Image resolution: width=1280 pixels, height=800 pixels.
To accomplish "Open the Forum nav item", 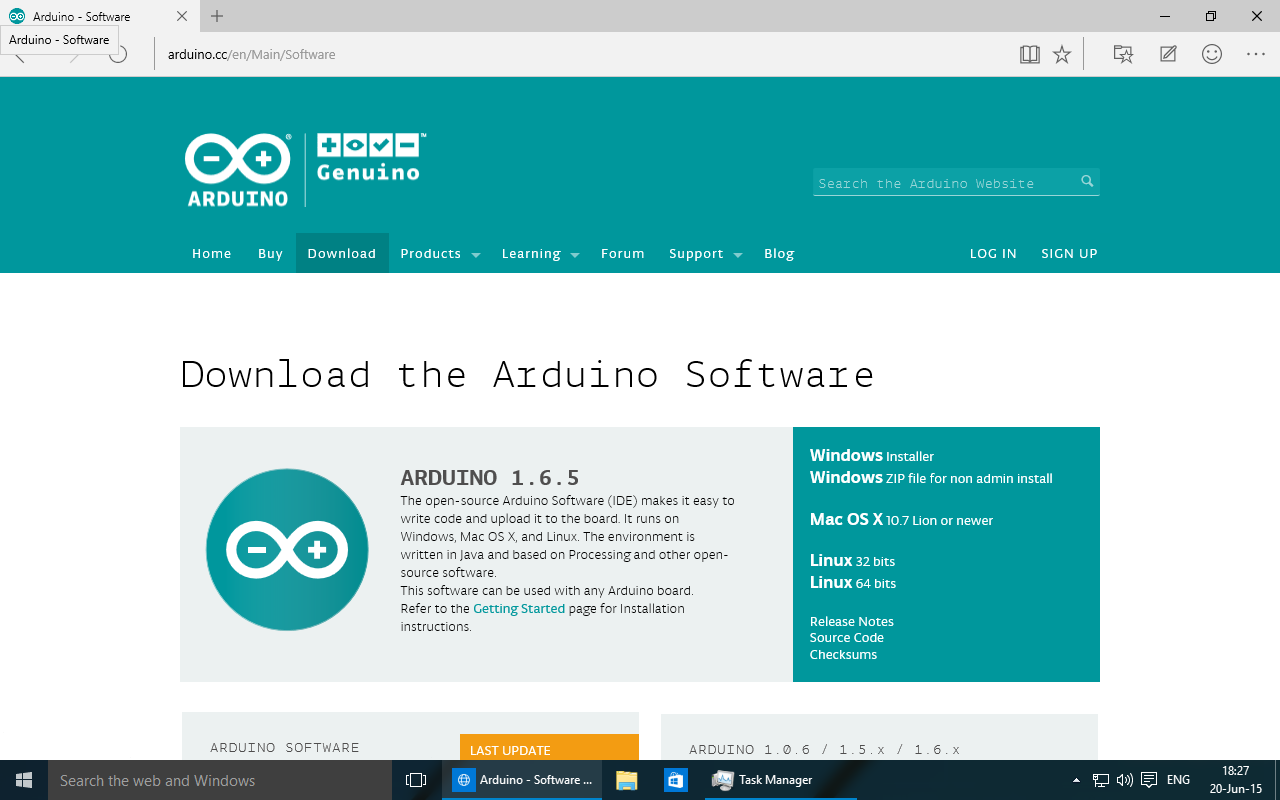I will [623, 254].
